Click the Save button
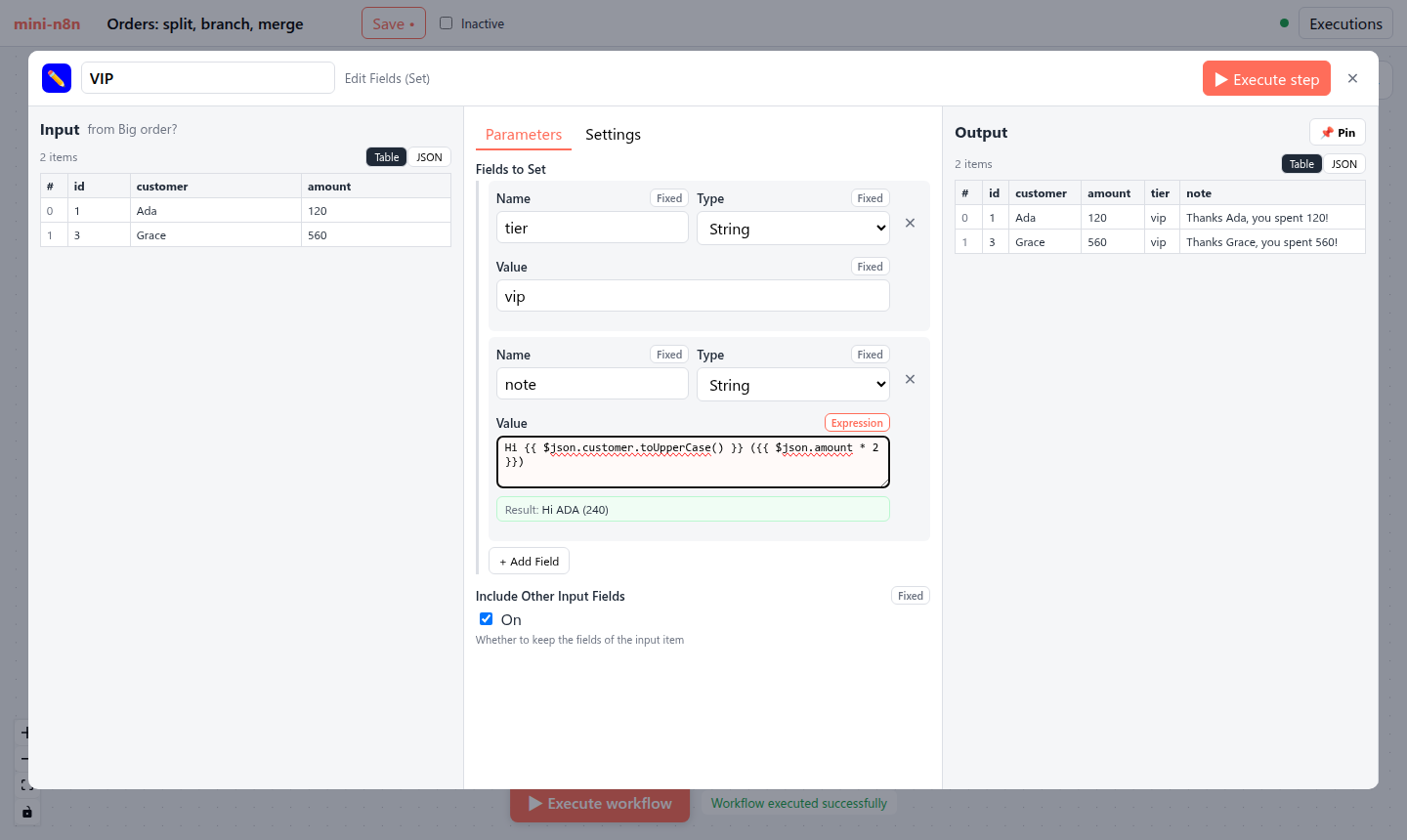 (394, 23)
